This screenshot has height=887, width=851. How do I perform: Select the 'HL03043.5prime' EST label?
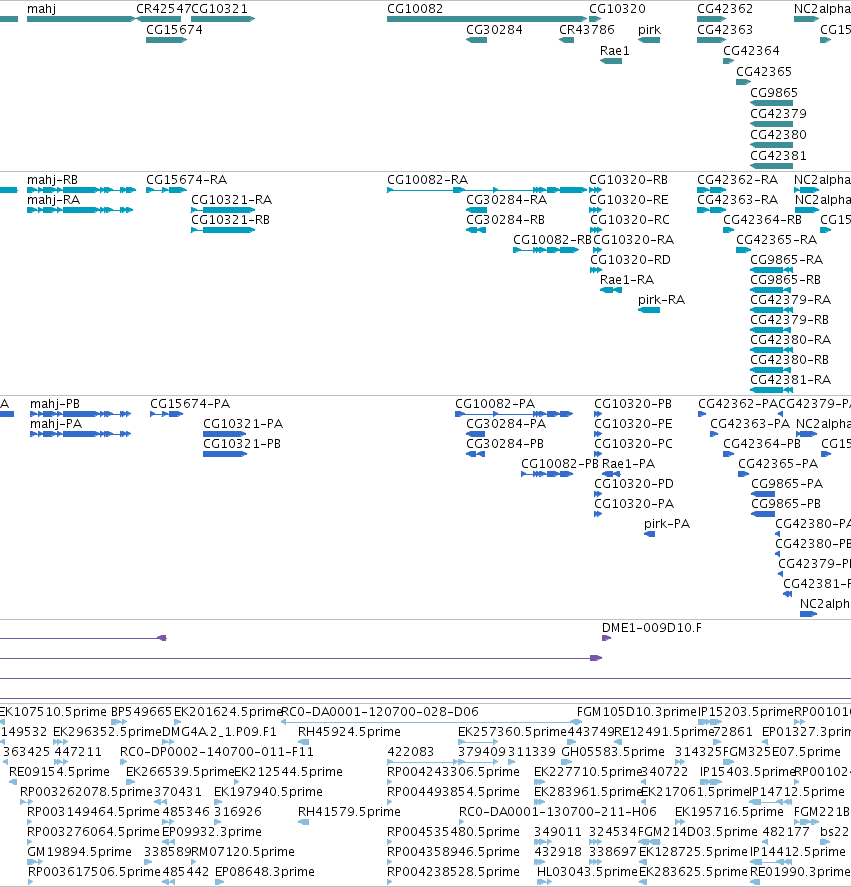(x=587, y=871)
